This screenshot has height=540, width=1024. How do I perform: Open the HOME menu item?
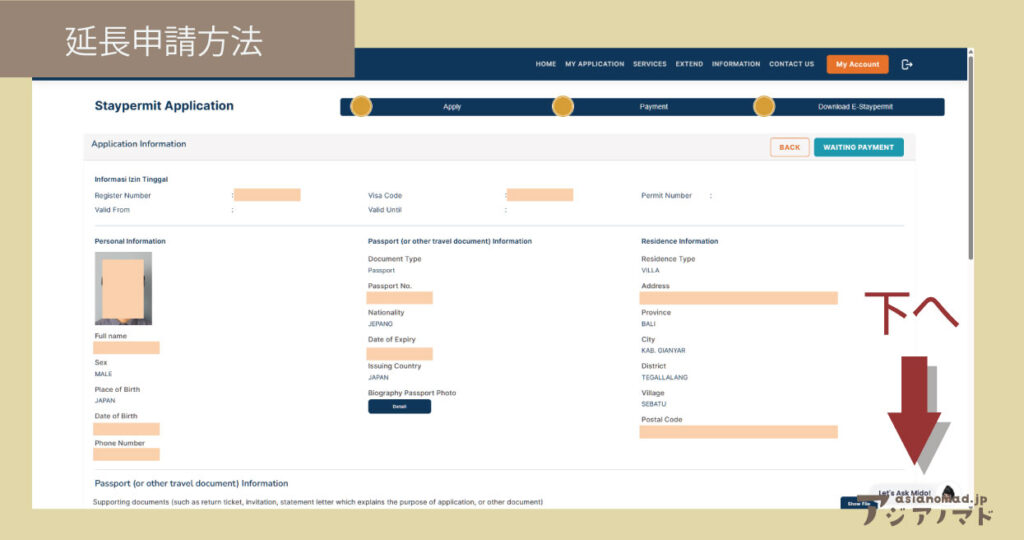[x=545, y=64]
